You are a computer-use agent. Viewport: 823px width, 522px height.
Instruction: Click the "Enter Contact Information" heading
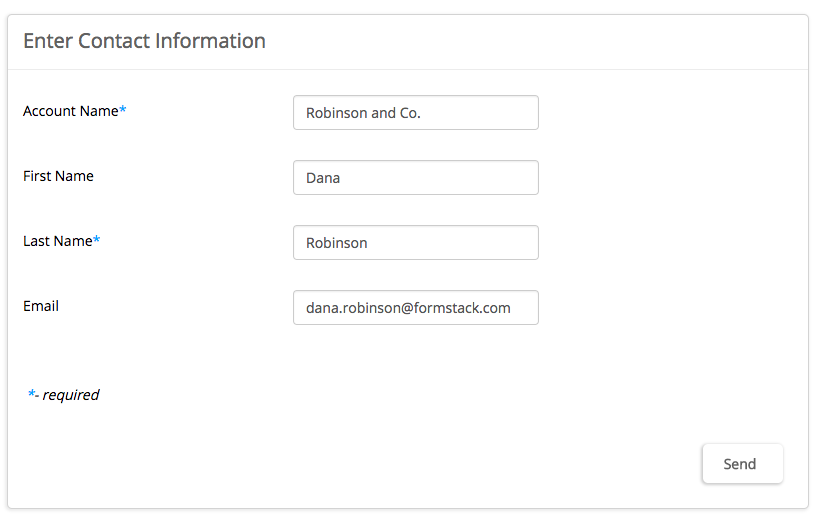(144, 41)
